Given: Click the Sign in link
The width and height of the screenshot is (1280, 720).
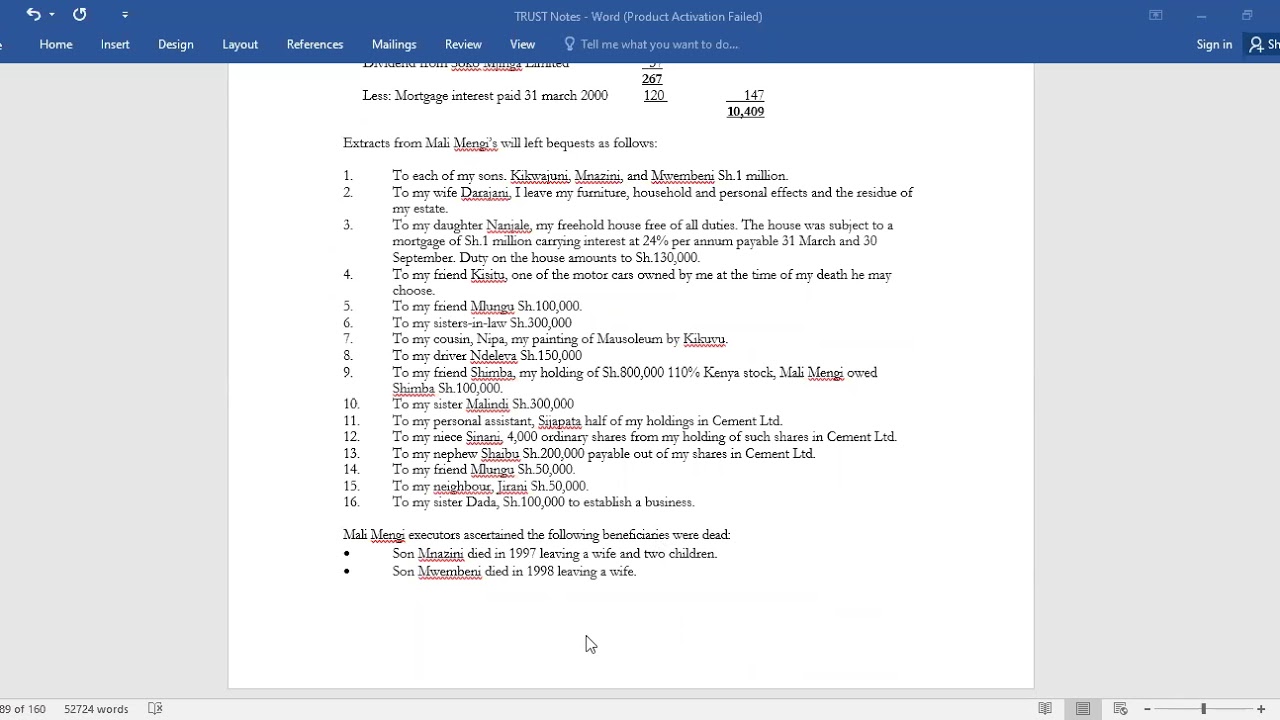Looking at the screenshot, I should 1214,44.
